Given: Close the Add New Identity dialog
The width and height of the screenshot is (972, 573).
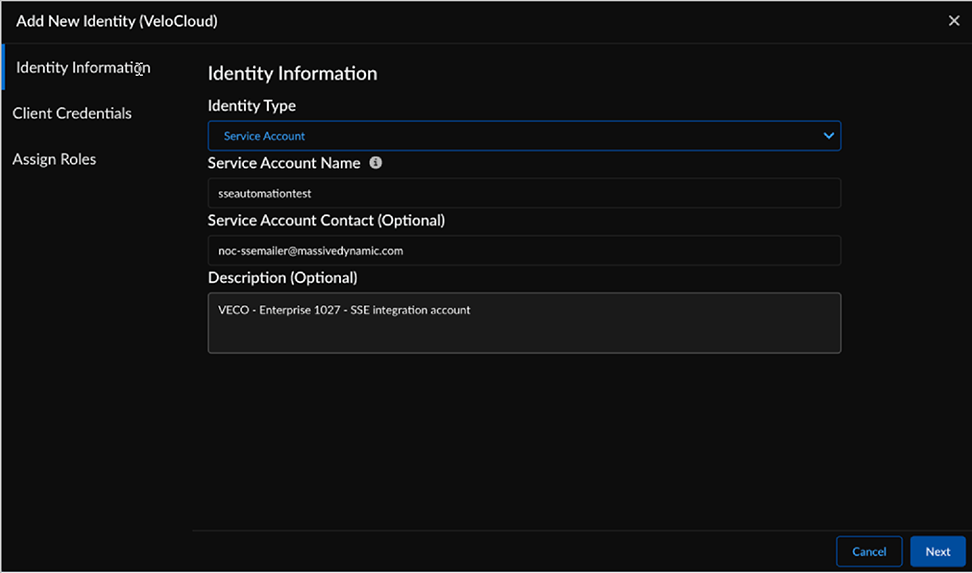Looking at the screenshot, I should [953, 21].
